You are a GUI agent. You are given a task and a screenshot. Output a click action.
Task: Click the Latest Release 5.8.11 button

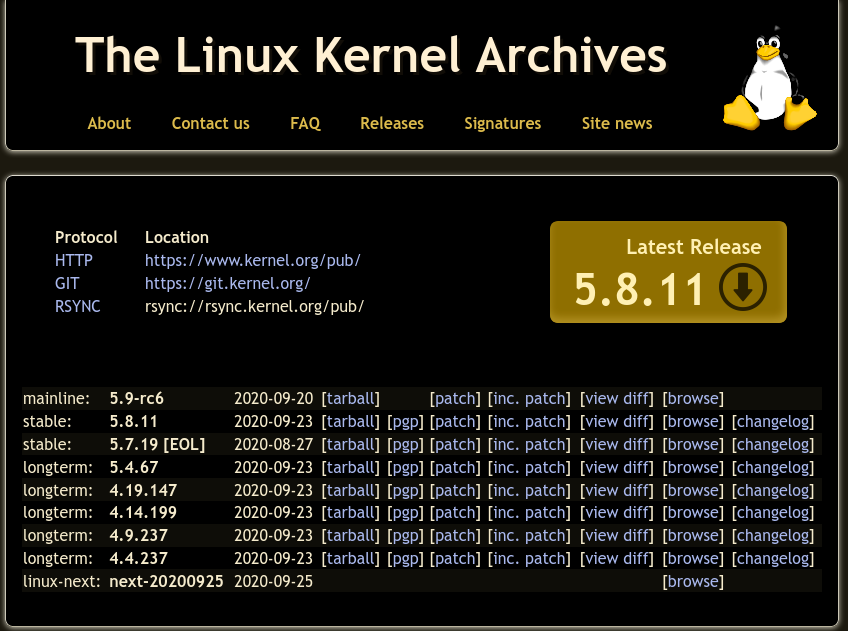click(x=668, y=272)
